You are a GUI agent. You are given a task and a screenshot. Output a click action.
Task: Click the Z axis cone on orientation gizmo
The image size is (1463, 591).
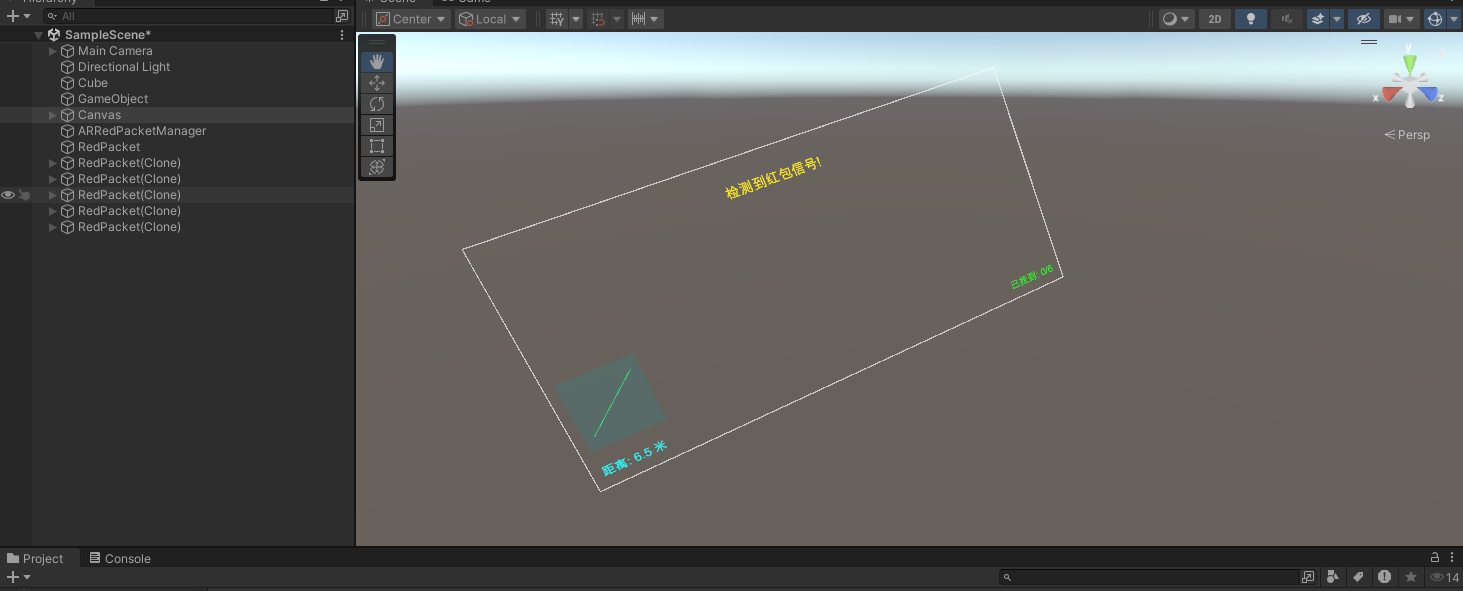[1430, 95]
